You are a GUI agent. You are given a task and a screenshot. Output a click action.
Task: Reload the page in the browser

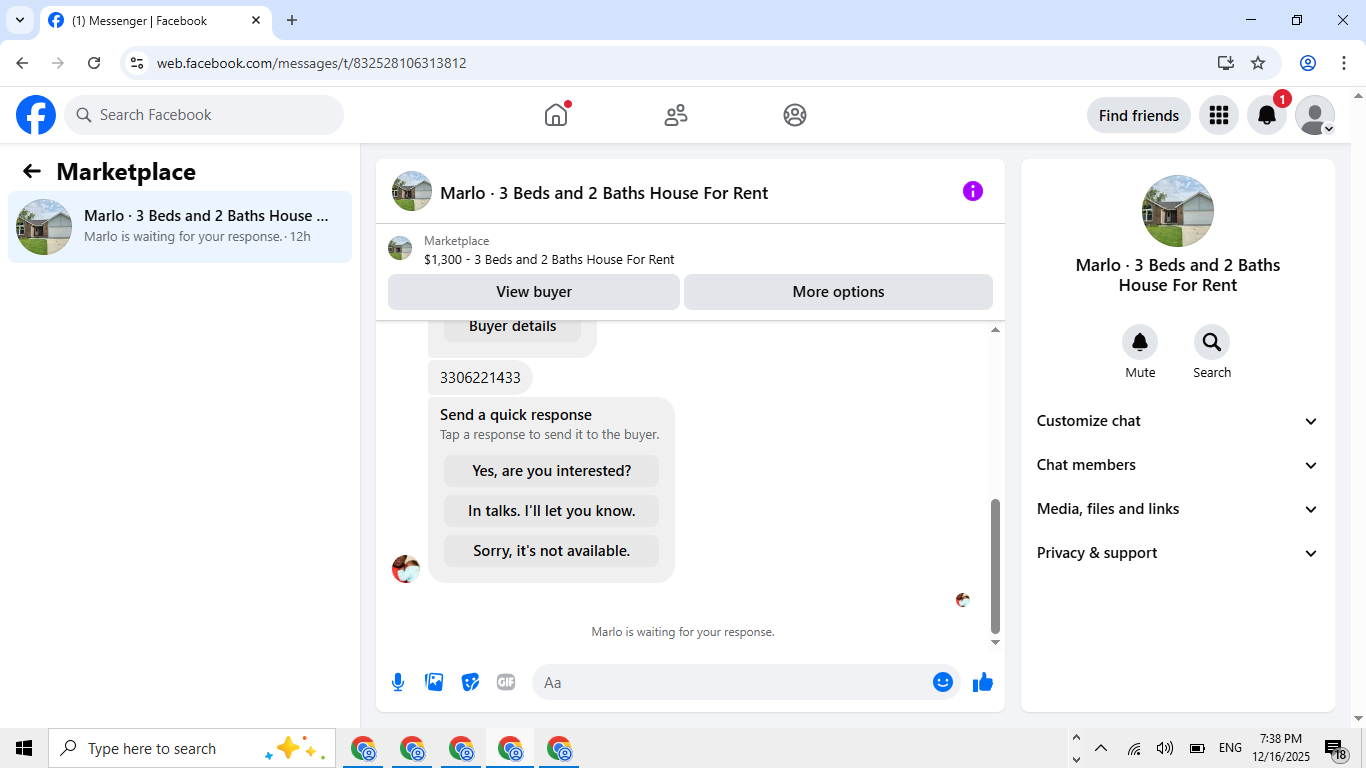point(94,63)
